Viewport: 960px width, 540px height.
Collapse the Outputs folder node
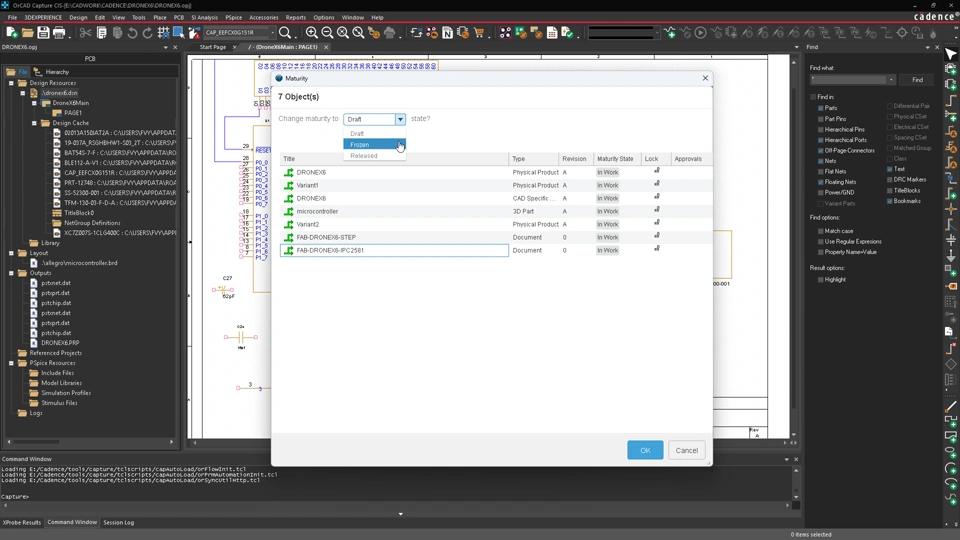11,273
